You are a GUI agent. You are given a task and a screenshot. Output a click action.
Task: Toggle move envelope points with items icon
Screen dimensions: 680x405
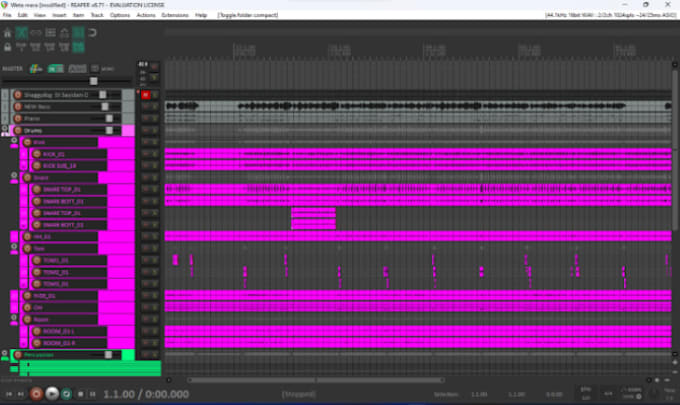pos(64,33)
